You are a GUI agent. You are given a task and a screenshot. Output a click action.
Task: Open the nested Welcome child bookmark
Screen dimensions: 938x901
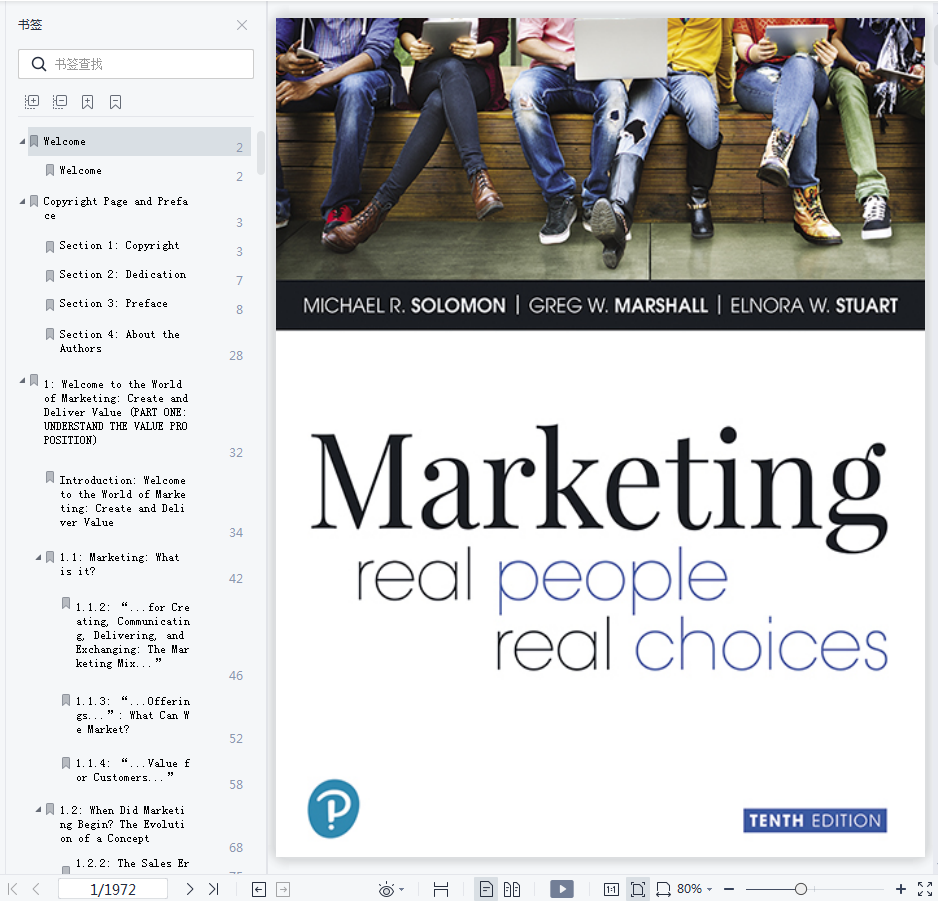81,171
